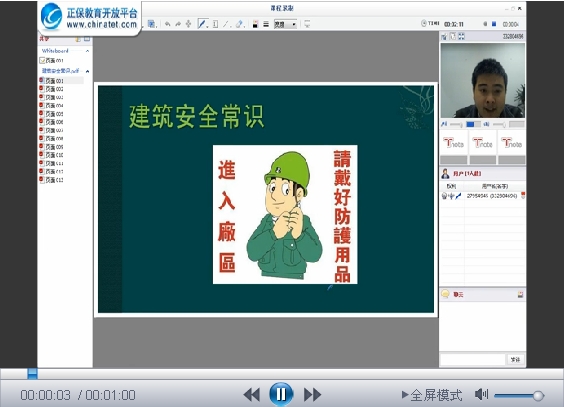The image size is (564, 407).
Task: Open the line thickness icon
Action: coord(266,24)
